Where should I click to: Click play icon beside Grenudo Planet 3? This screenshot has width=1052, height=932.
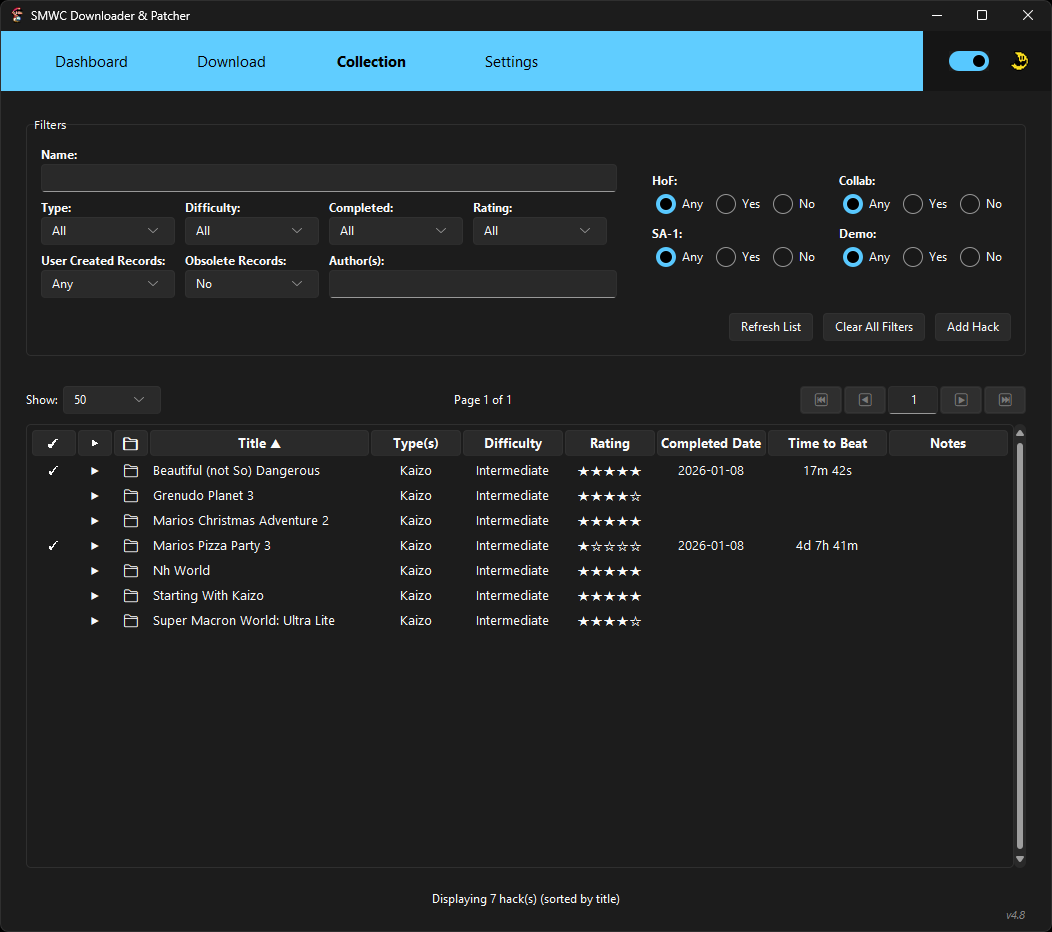click(93, 495)
